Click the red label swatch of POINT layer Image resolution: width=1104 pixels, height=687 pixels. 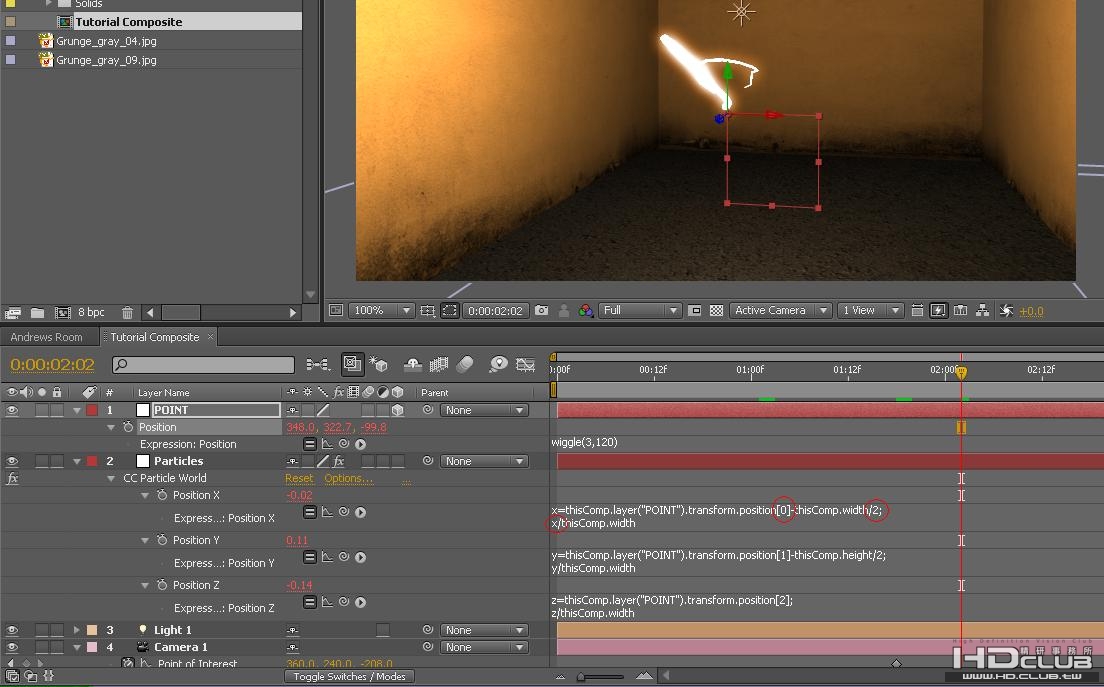tap(92, 410)
